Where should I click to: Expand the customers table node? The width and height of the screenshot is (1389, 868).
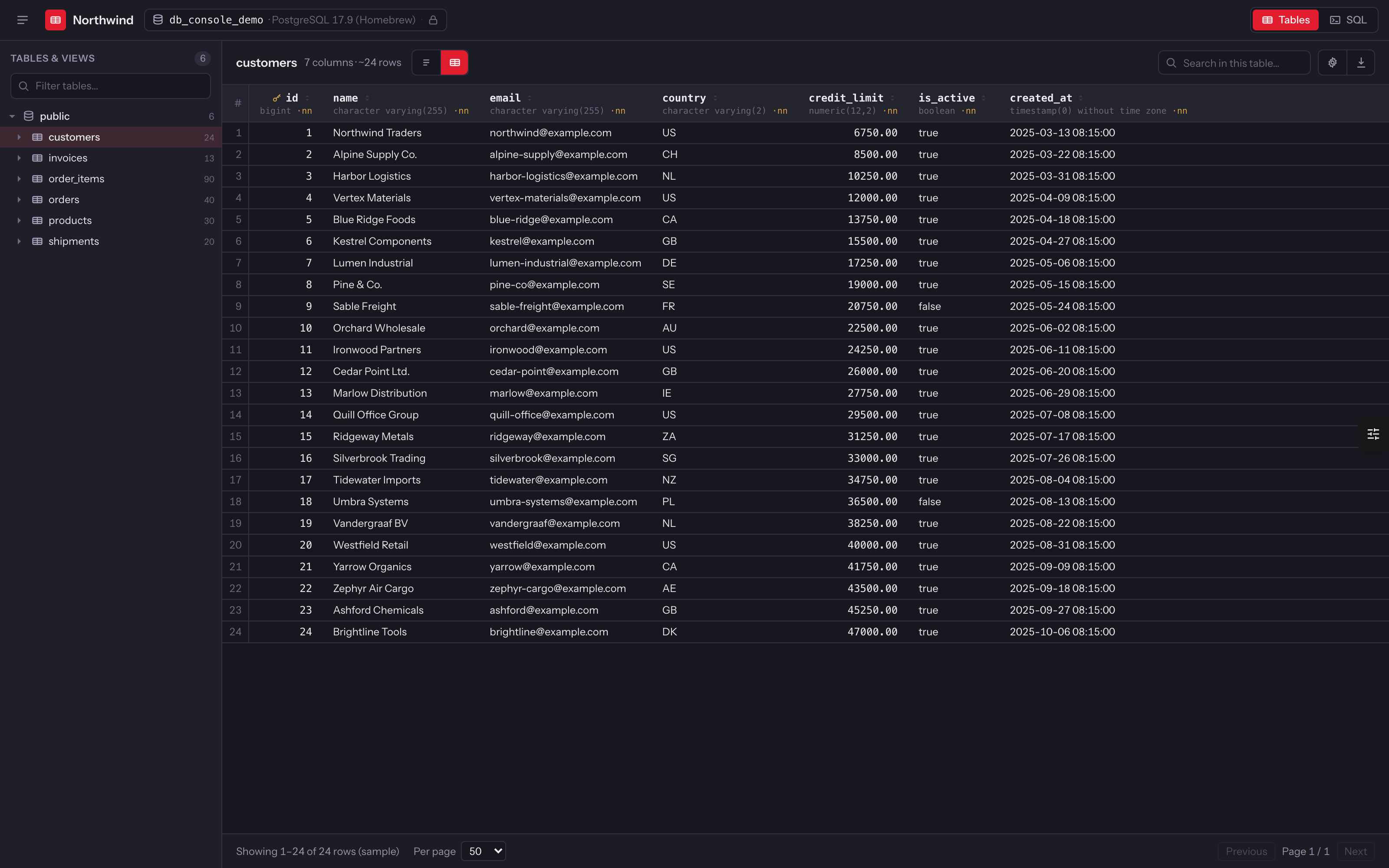click(x=19, y=137)
